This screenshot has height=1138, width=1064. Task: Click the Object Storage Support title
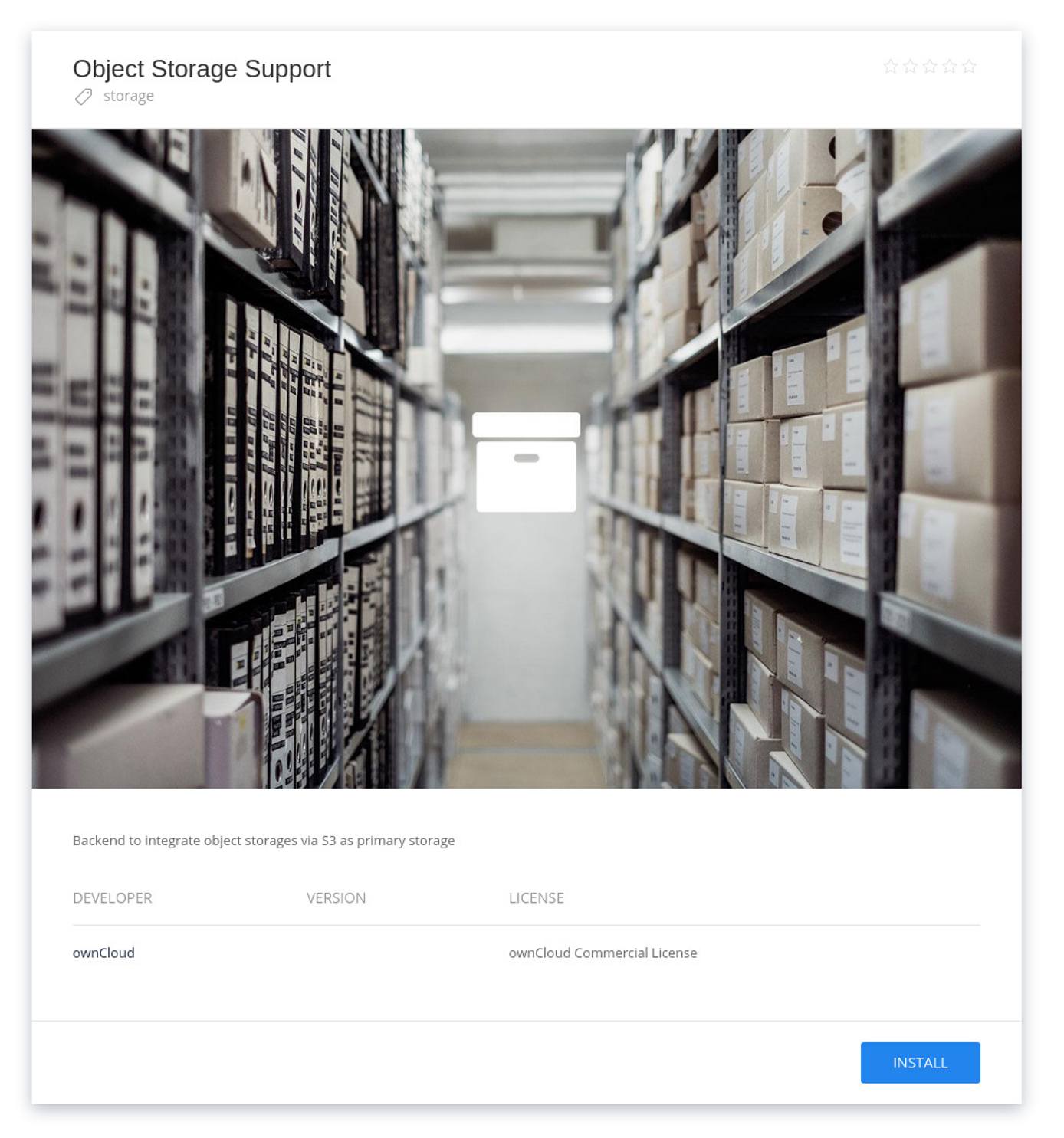tap(202, 68)
